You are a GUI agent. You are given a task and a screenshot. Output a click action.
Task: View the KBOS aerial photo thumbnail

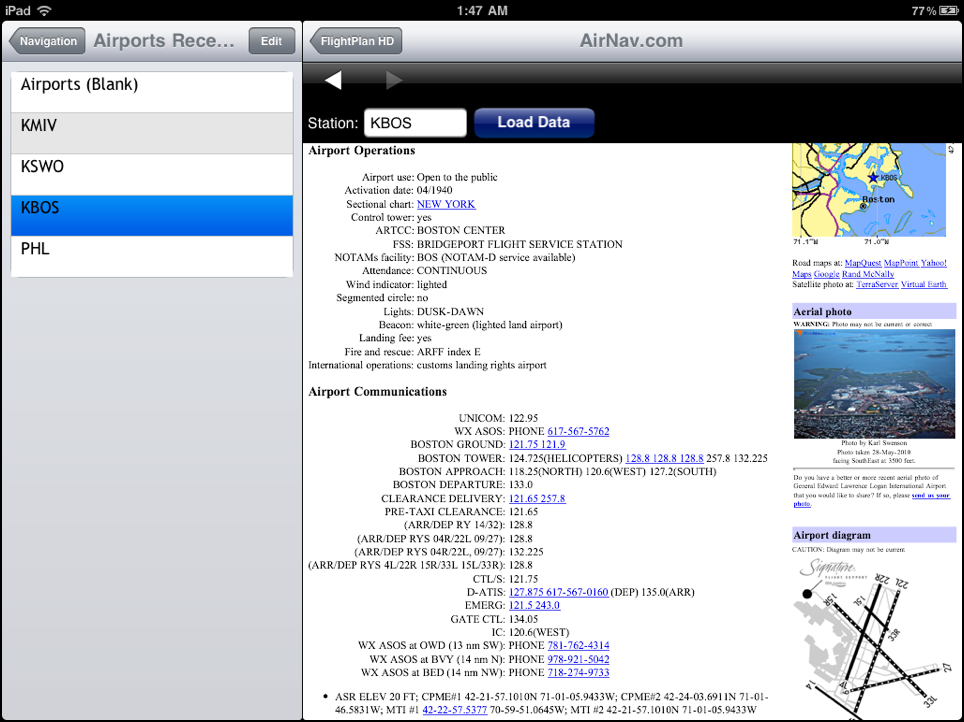pyautogui.click(x=873, y=384)
